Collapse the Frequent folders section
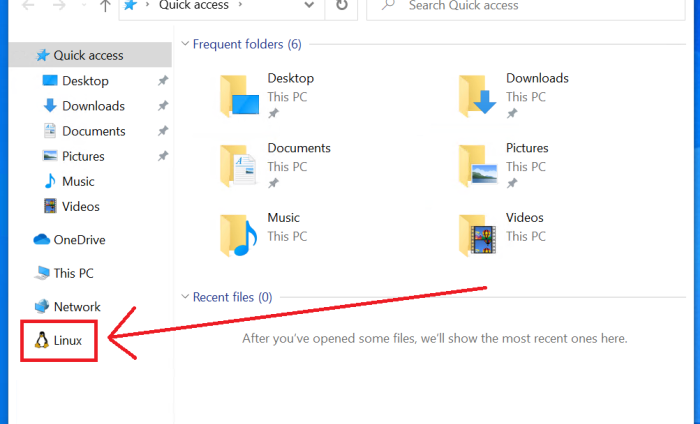This screenshot has width=700, height=424. coord(185,44)
